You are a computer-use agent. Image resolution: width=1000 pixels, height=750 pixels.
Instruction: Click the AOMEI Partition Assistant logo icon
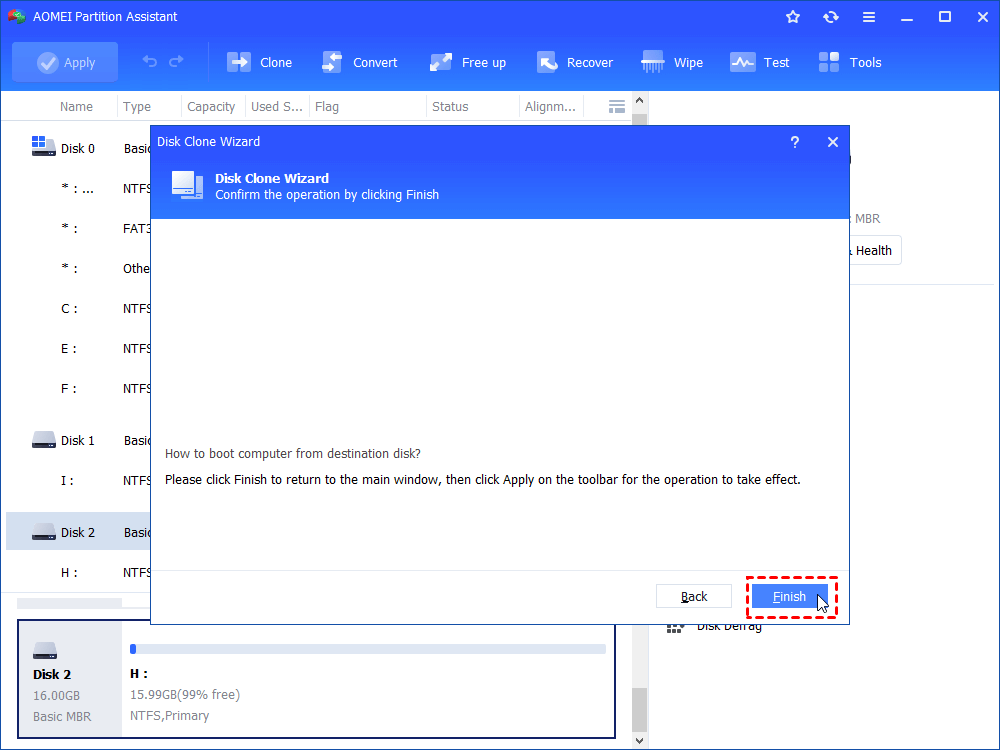click(17, 17)
